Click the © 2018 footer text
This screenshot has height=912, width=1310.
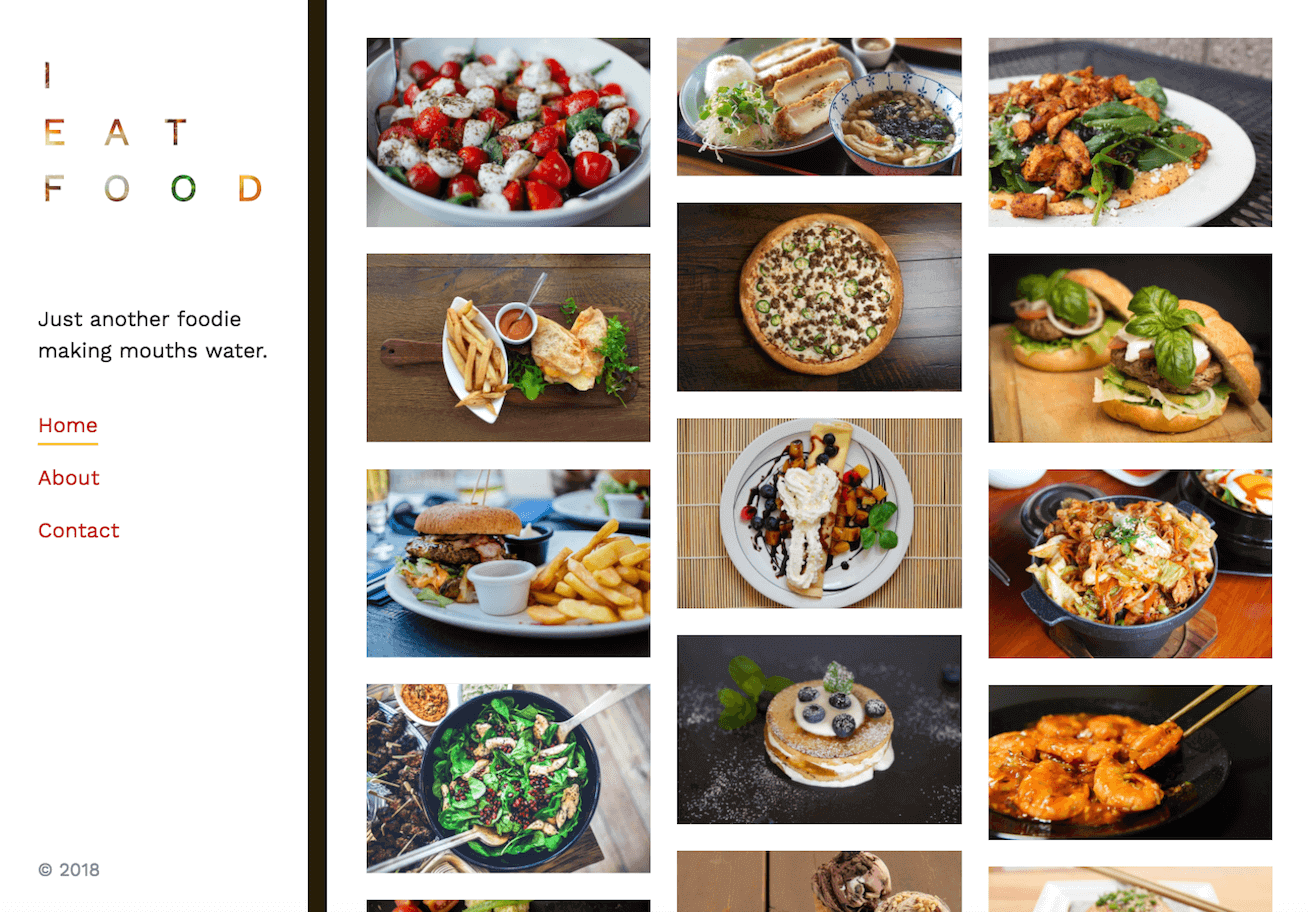[x=69, y=870]
